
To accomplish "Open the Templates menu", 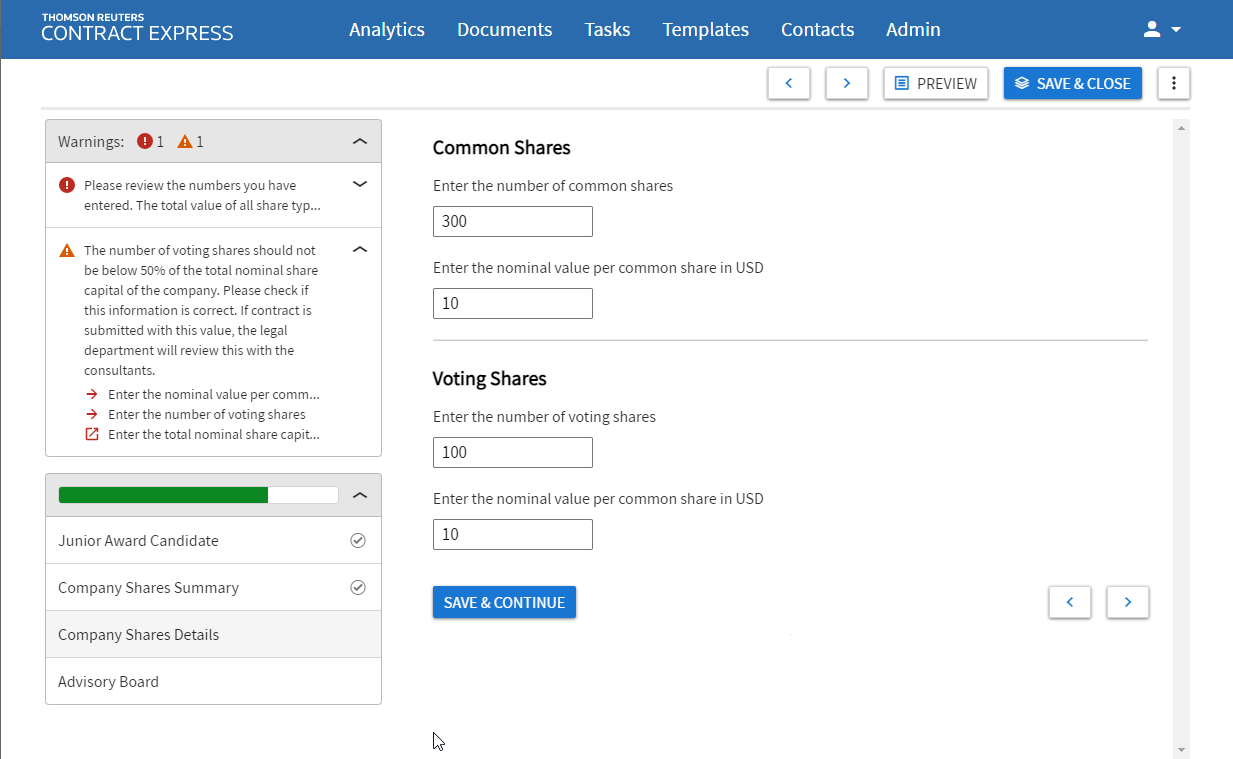I will pos(705,29).
